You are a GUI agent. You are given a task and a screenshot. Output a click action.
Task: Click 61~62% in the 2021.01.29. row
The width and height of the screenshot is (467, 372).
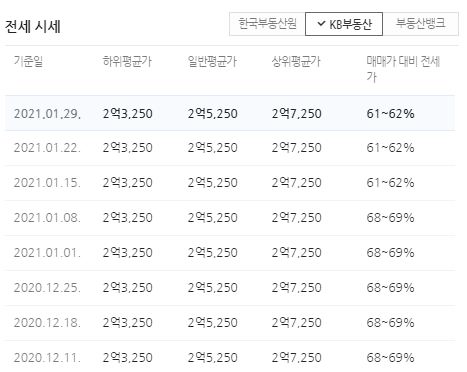coord(390,114)
